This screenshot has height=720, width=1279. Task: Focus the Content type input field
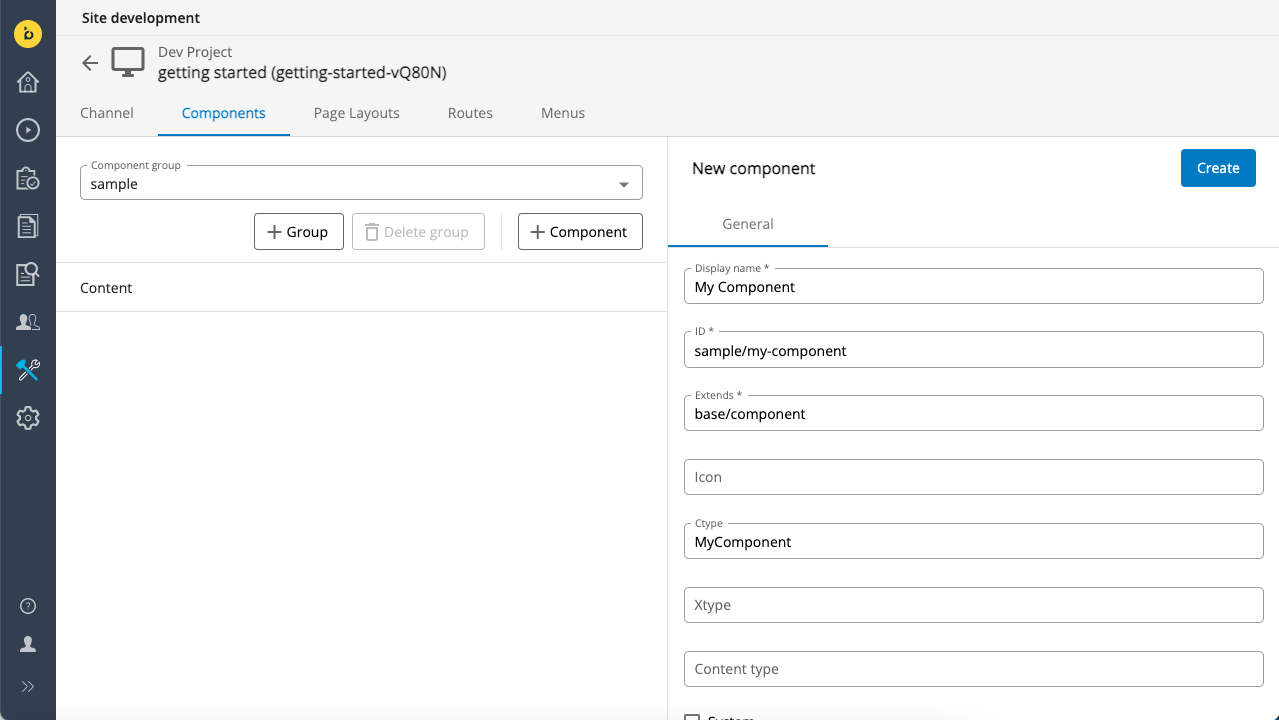pyautogui.click(x=974, y=669)
